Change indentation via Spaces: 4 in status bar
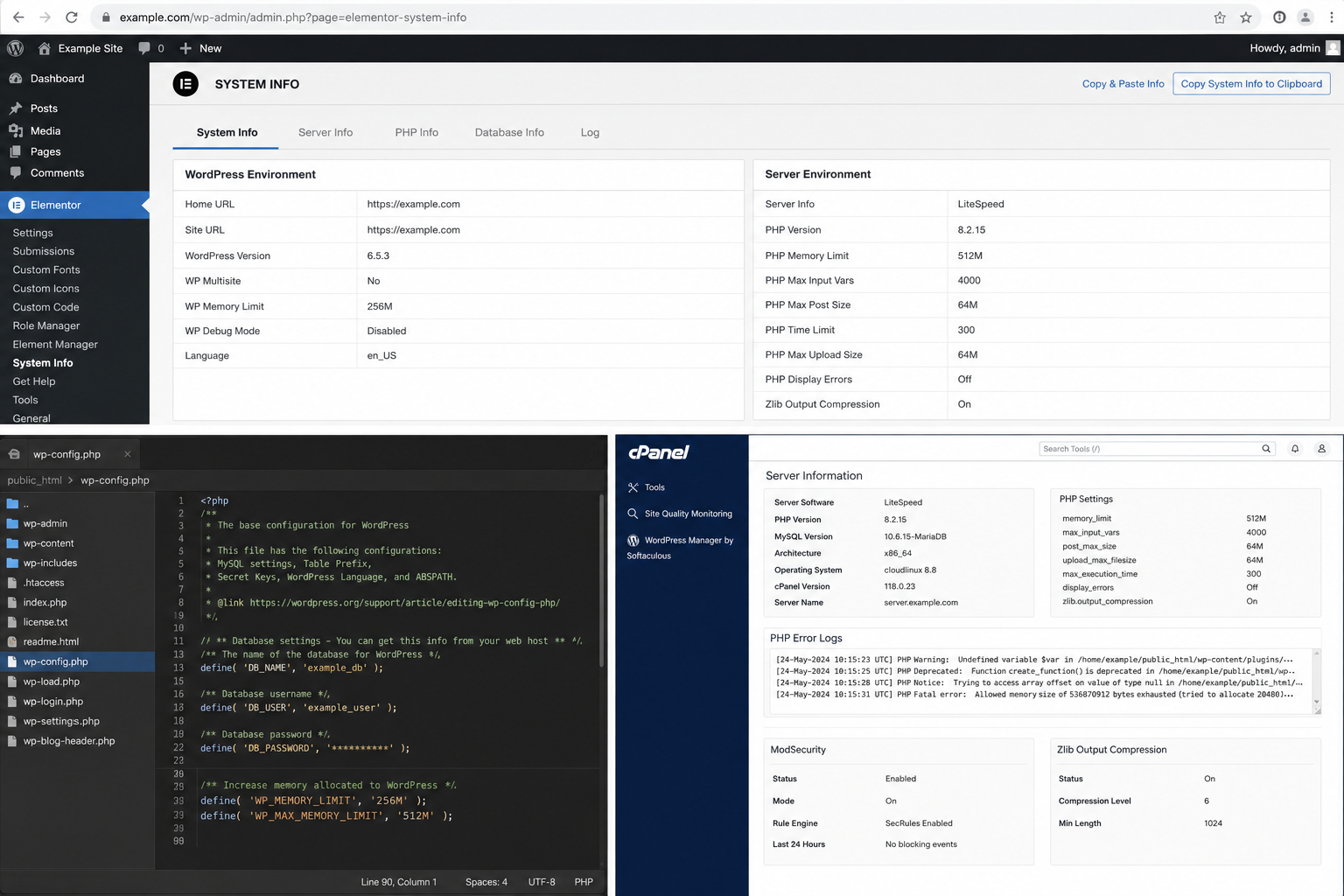 click(x=486, y=882)
